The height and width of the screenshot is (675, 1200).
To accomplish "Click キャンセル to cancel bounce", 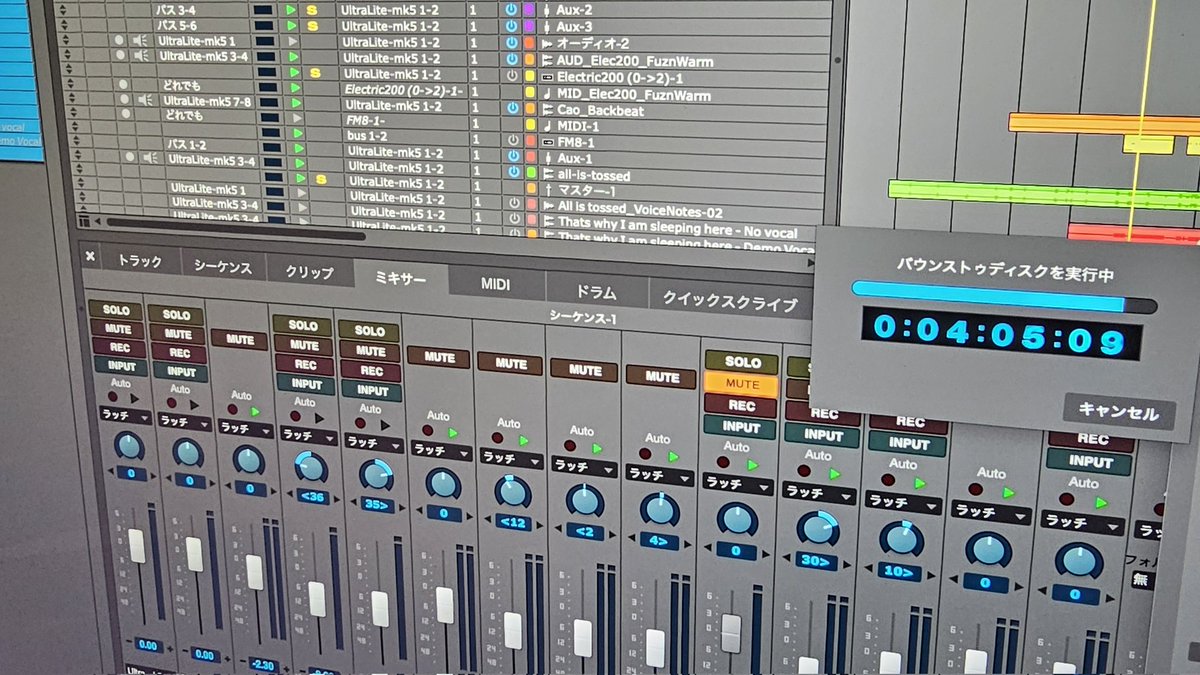I will [1119, 412].
